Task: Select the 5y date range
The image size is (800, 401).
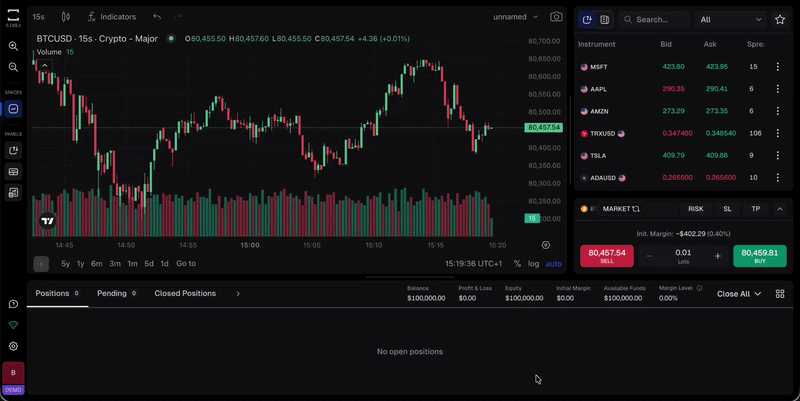Action: (65, 264)
